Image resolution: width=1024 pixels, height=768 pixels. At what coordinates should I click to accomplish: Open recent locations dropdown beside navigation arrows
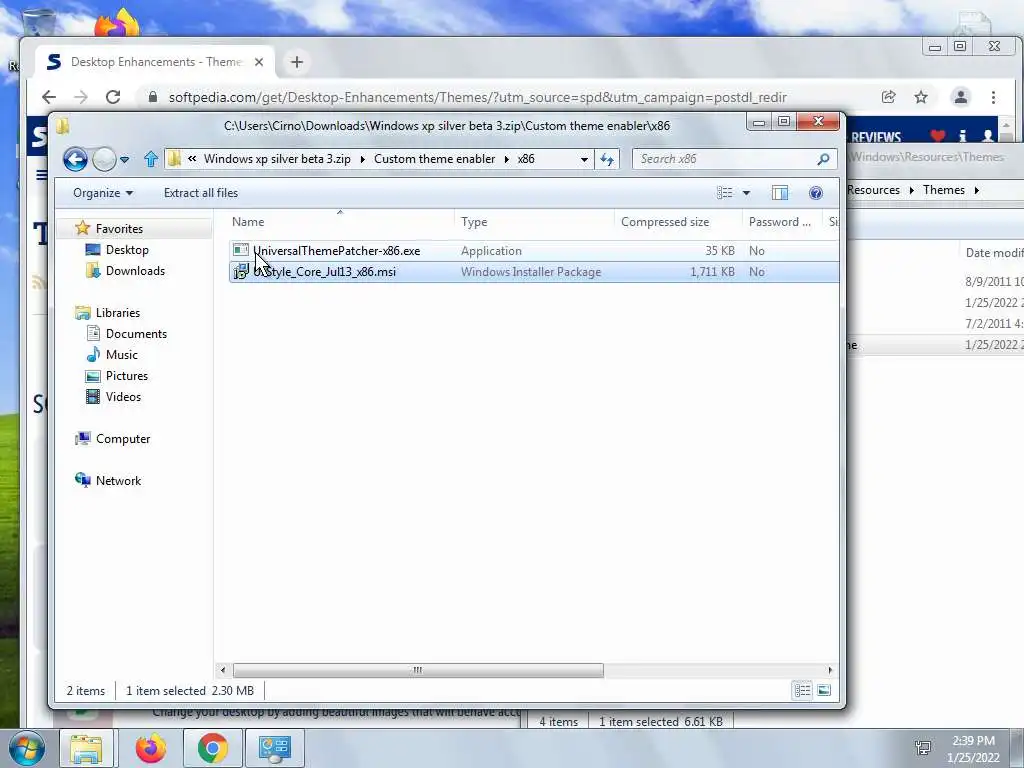[x=124, y=159]
